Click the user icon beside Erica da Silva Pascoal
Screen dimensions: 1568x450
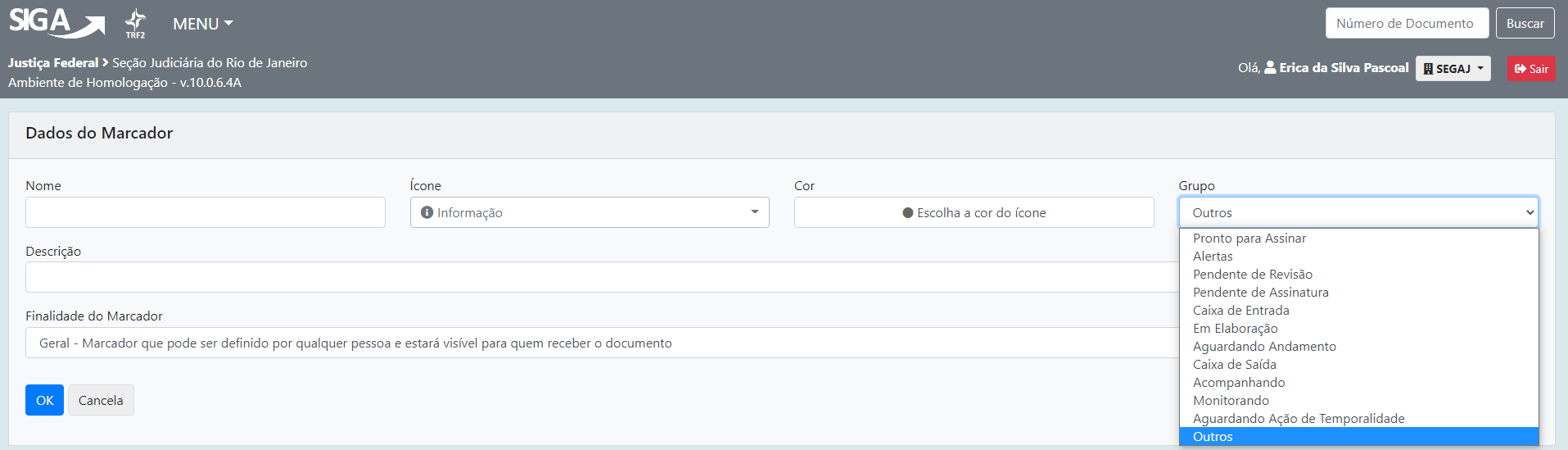click(1270, 68)
